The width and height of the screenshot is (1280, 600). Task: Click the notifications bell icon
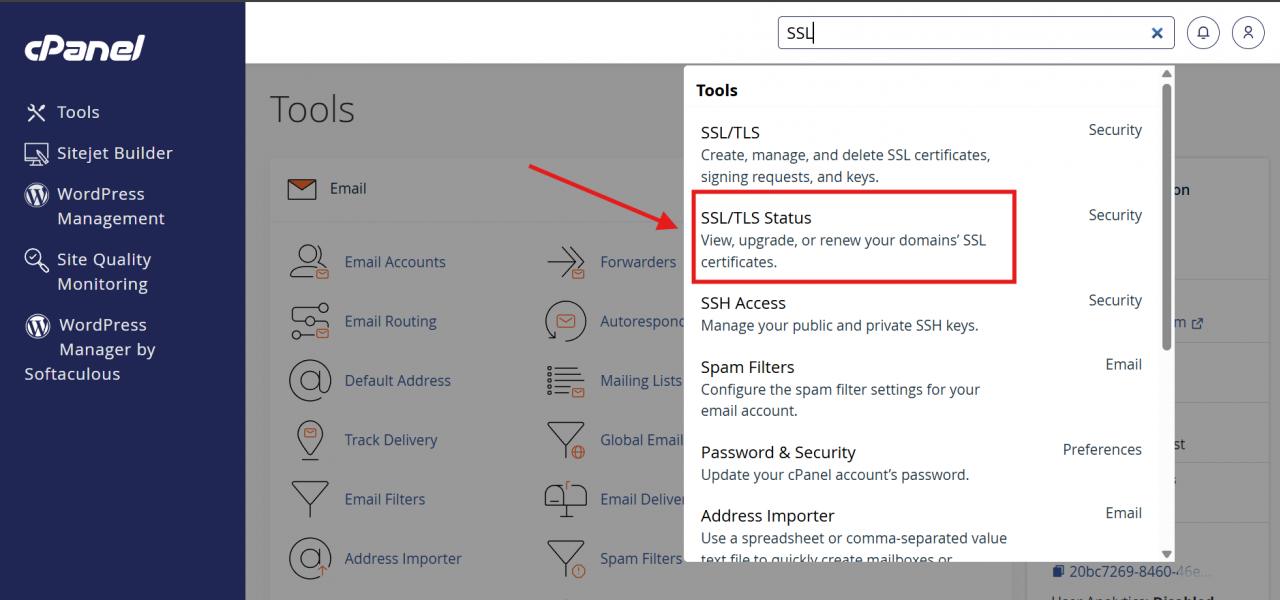tap(1203, 33)
